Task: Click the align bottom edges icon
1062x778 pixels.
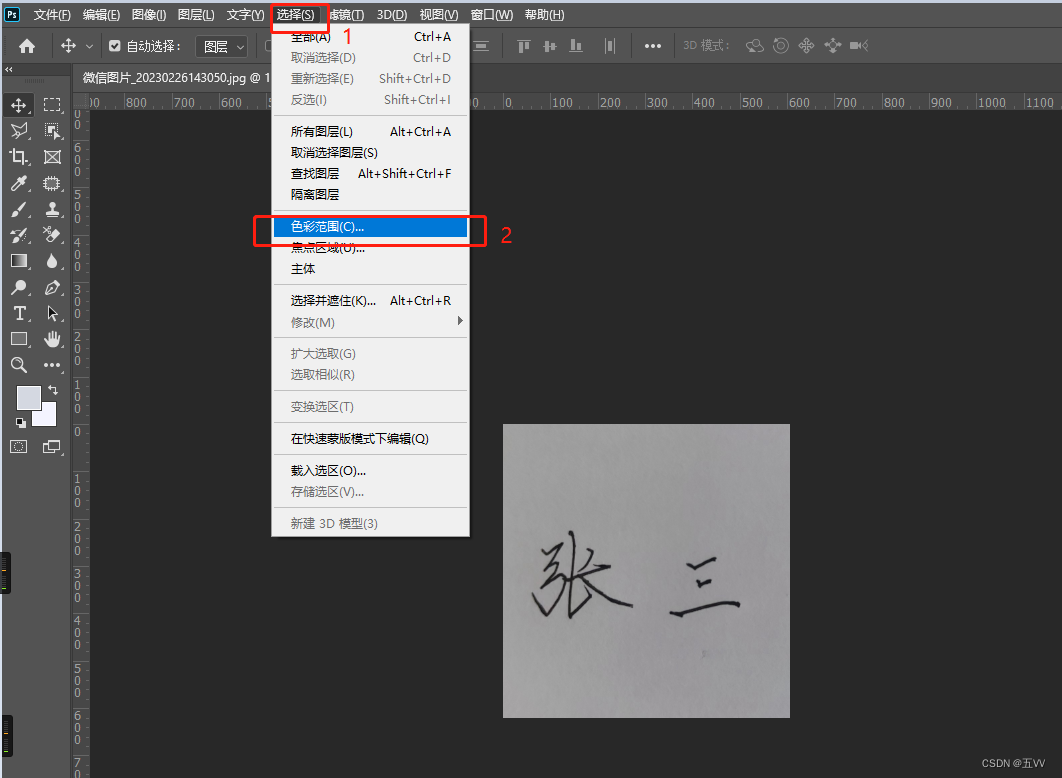Action: pyautogui.click(x=576, y=46)
